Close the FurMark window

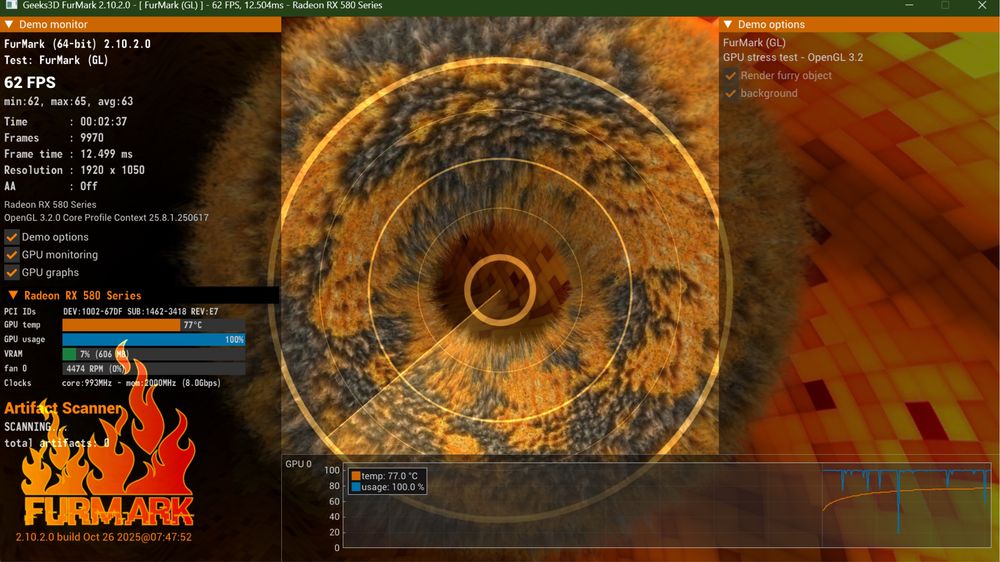pos(982,5)
